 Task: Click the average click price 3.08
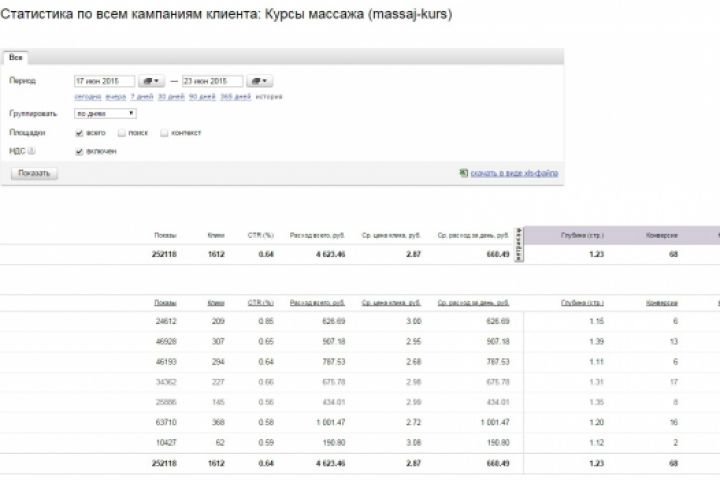413,442
